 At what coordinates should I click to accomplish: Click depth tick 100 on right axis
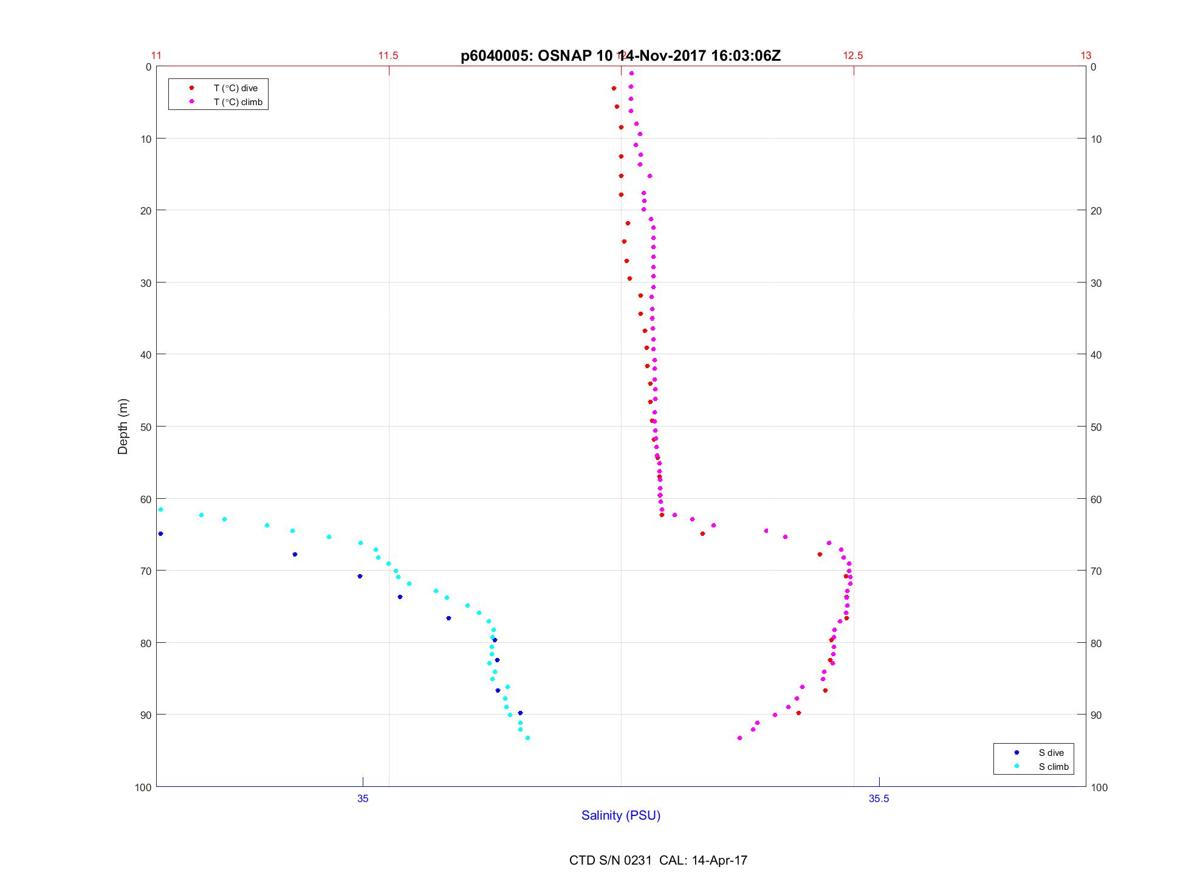(1100, 787)
